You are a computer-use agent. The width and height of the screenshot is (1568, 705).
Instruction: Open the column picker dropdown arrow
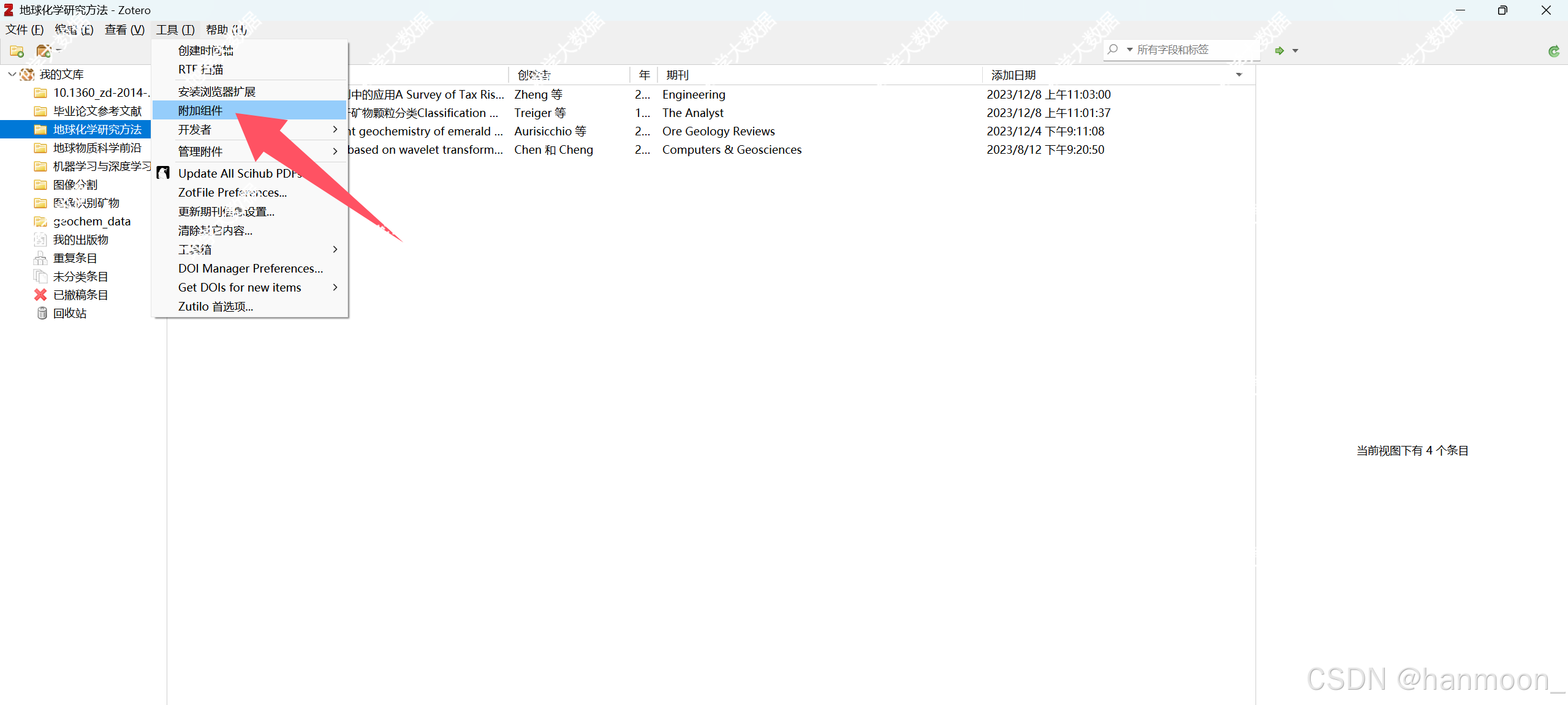[1239, 75]
